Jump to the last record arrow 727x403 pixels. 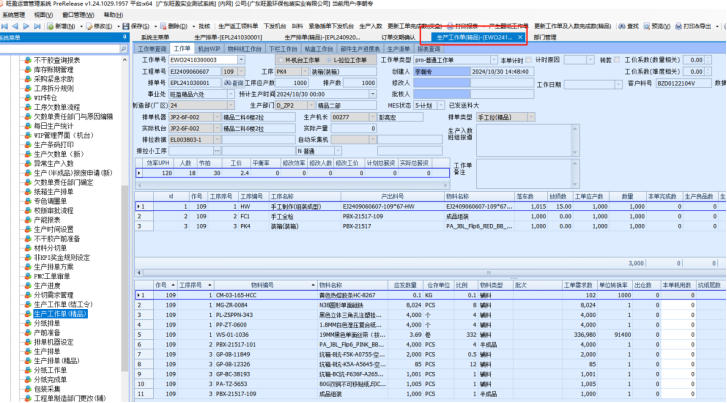point(37,26)
